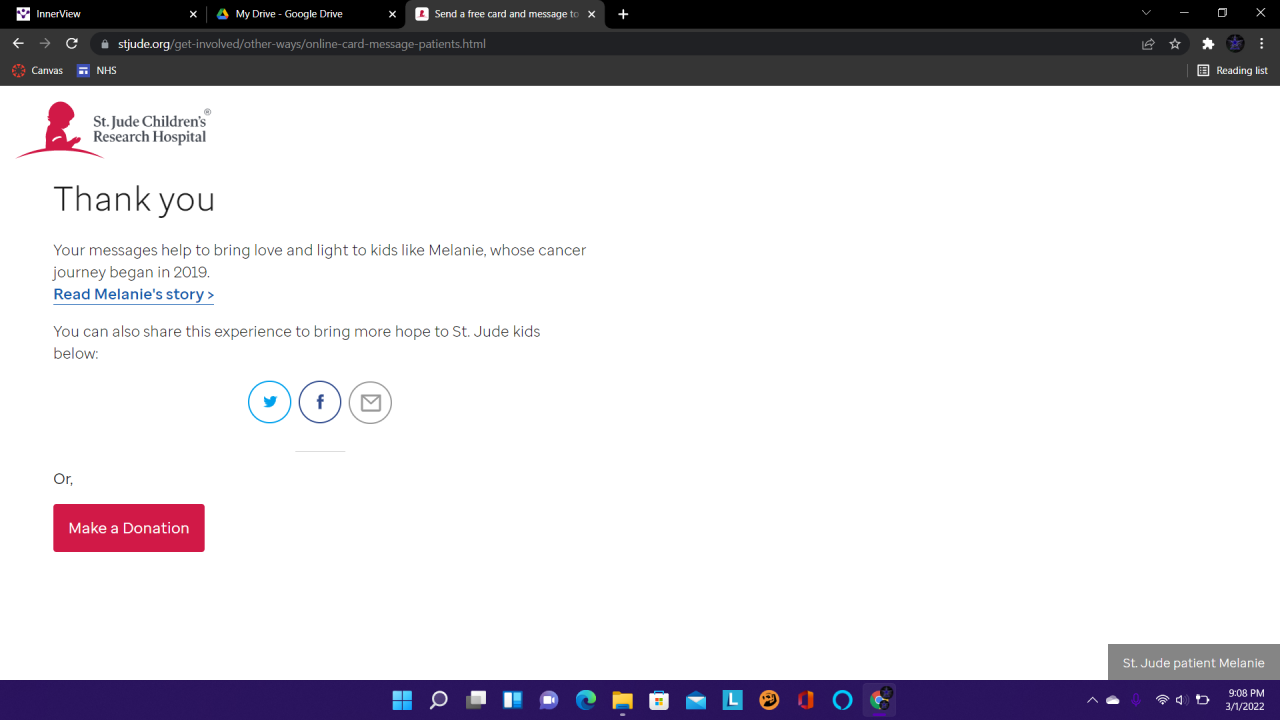Click the St. Jude patient Melanie caption
Image resolution: width=1280 pixels, height=720 pixels.
coord(1194,663)
